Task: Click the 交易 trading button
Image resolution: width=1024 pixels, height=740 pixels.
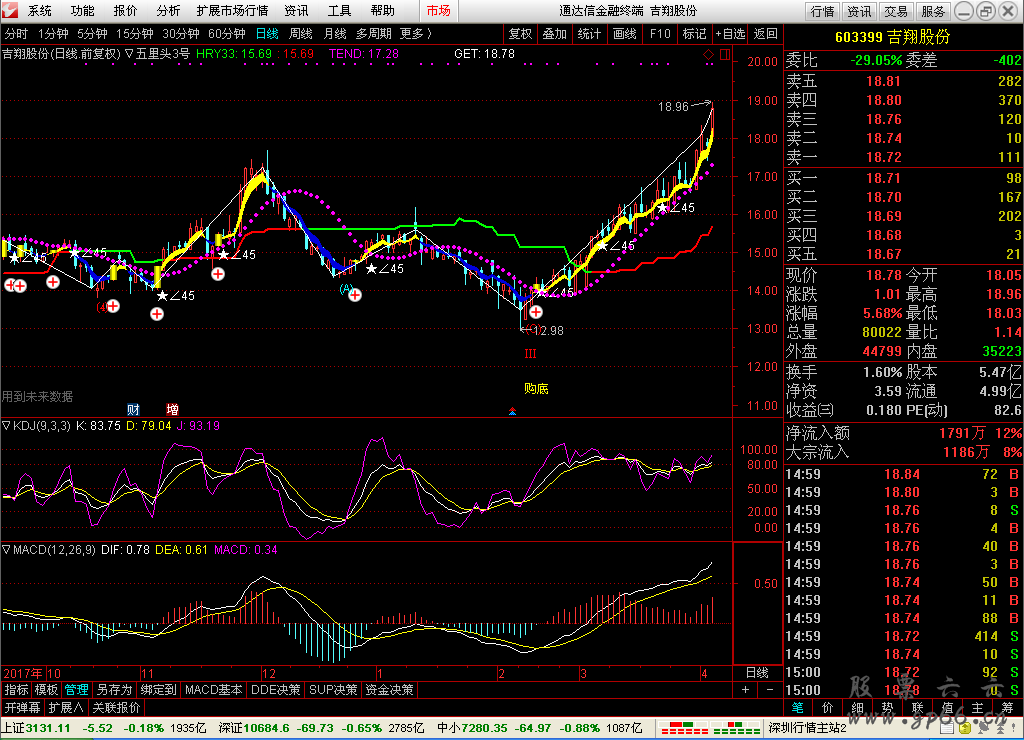Action: 896,11
